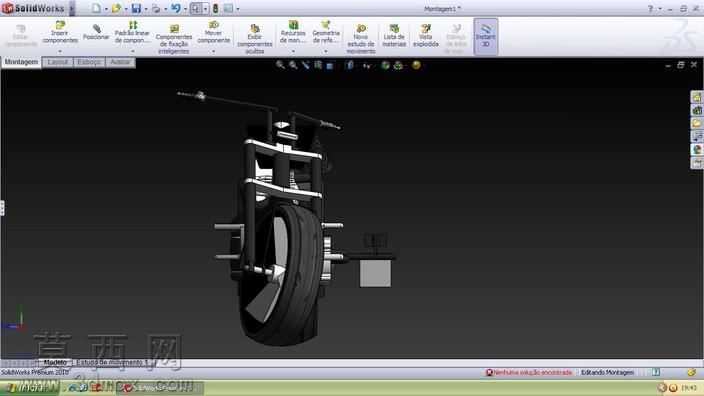Open File Explorer folder icon in task pane
This screenshot has height=396, width=704.
coord(697,123)
